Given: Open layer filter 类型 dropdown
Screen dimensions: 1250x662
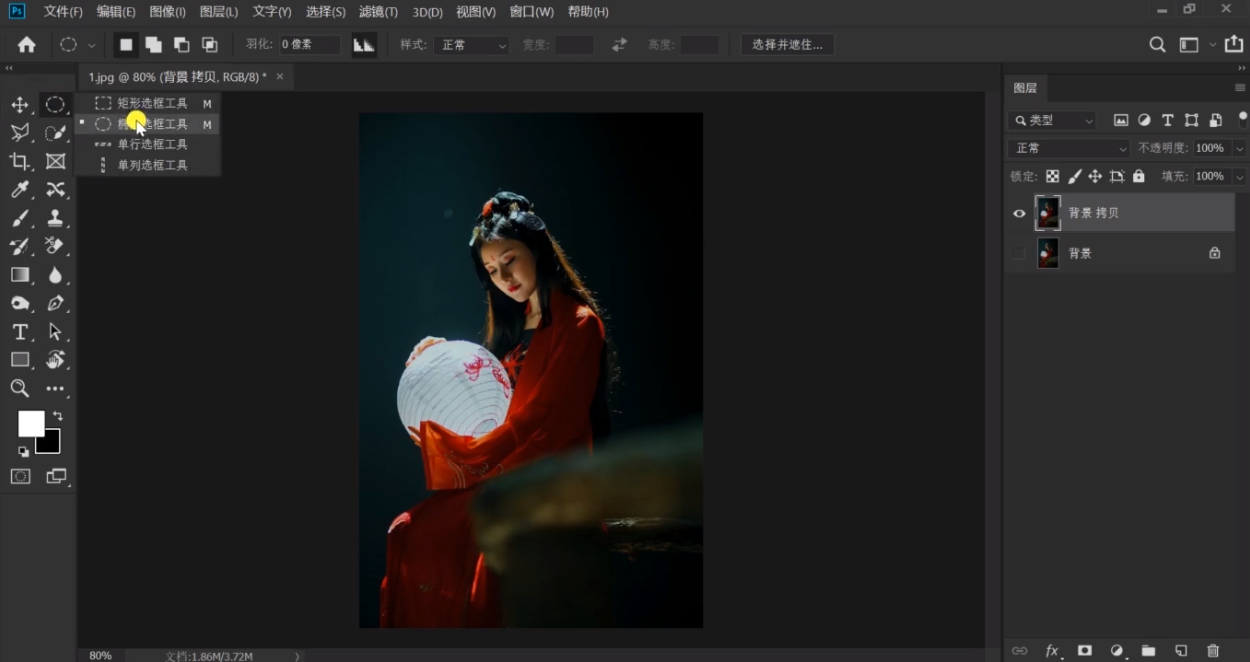Looking at the screenshot, I should 1052,120.
